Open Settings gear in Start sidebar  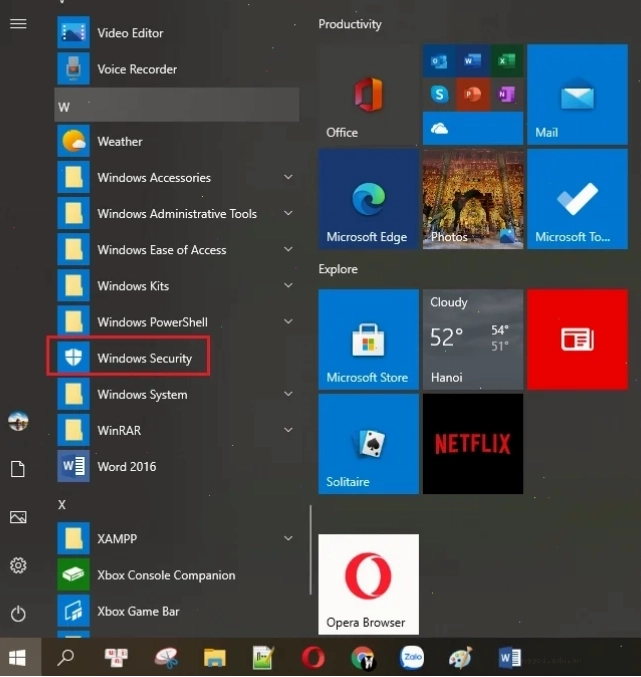pyautogui.click(x=18, y=565)
